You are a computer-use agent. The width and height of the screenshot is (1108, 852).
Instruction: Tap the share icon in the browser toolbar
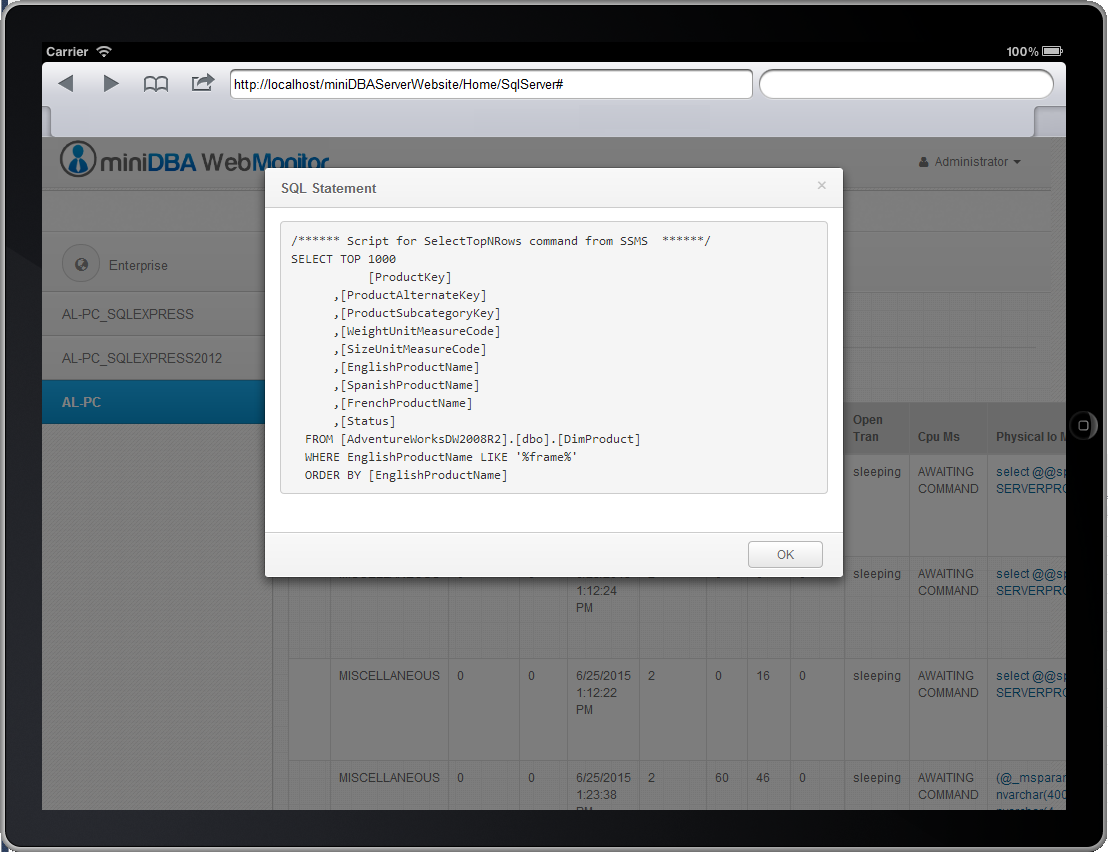click(203, 83)
